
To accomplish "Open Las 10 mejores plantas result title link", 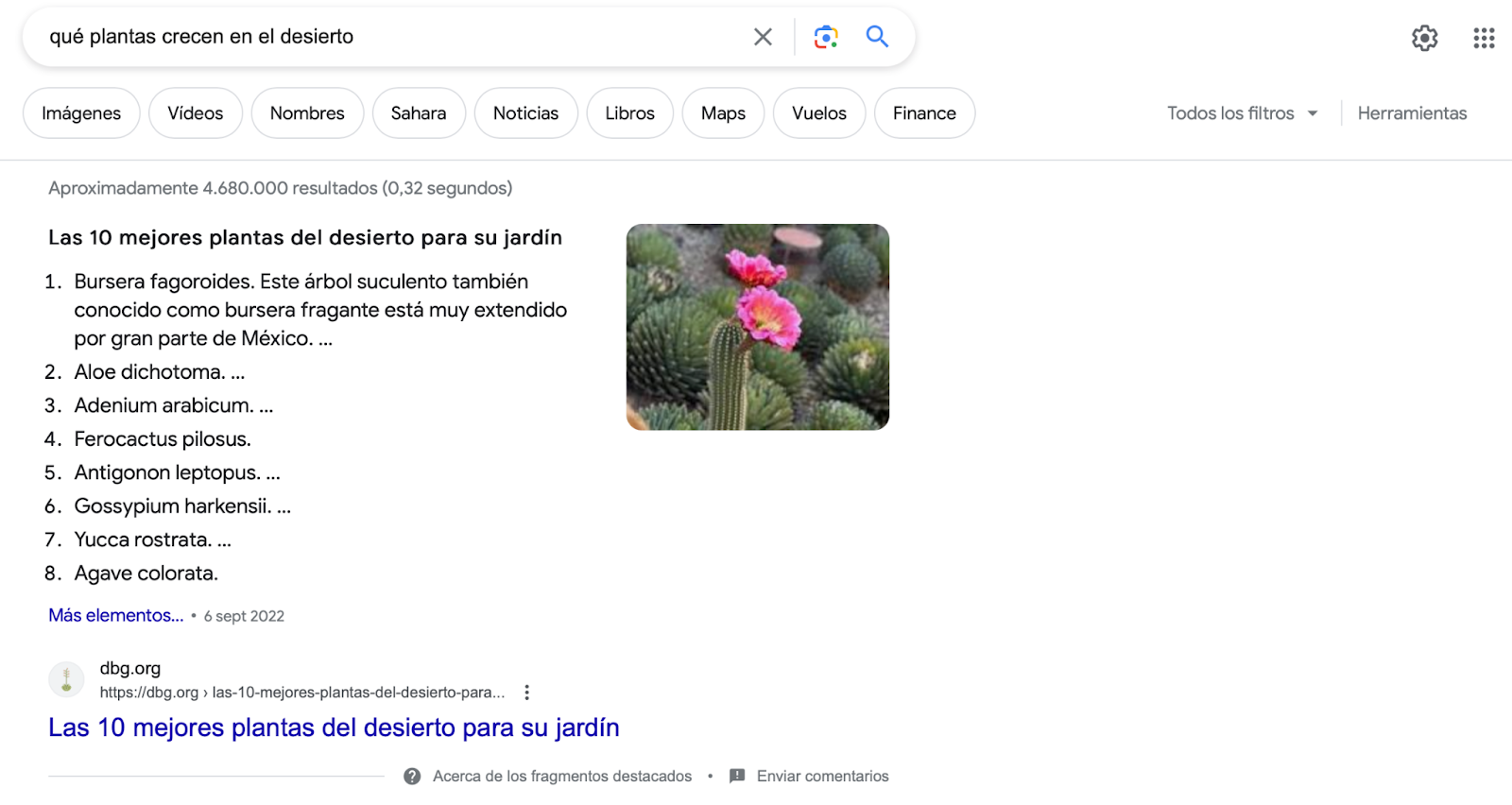I will click(x=334, y=728).
